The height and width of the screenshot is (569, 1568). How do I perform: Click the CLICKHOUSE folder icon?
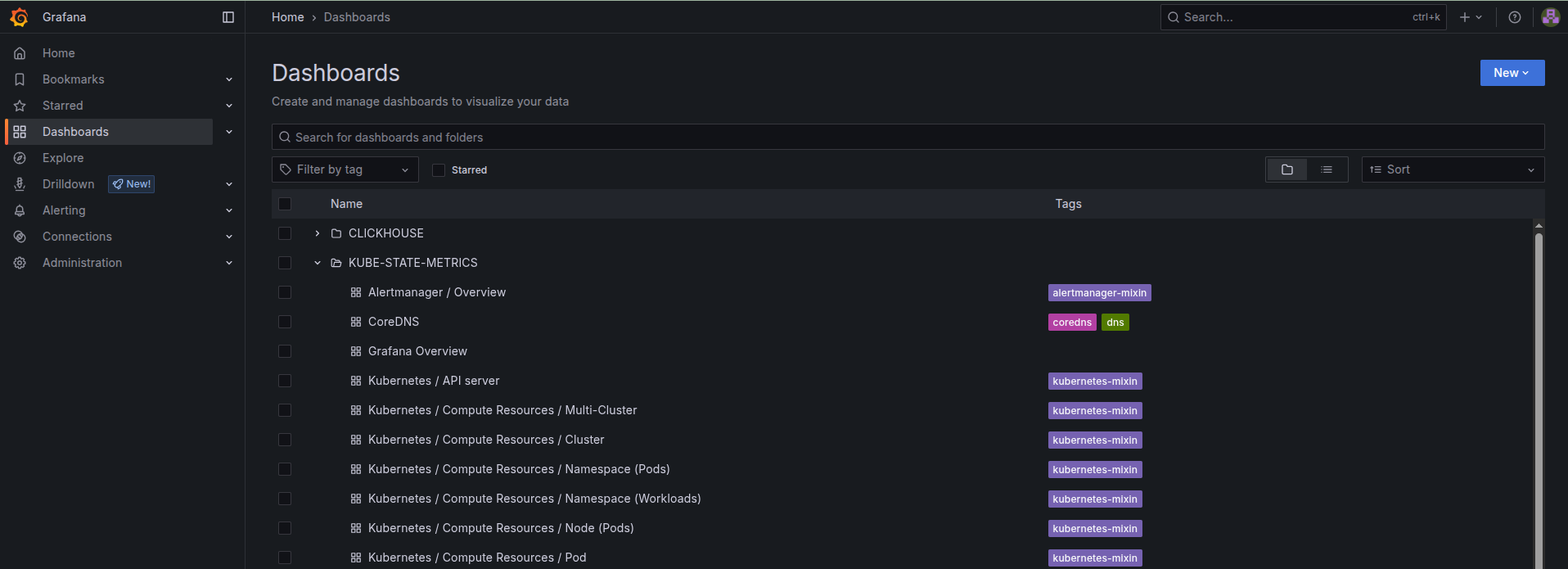click(336, 233)
